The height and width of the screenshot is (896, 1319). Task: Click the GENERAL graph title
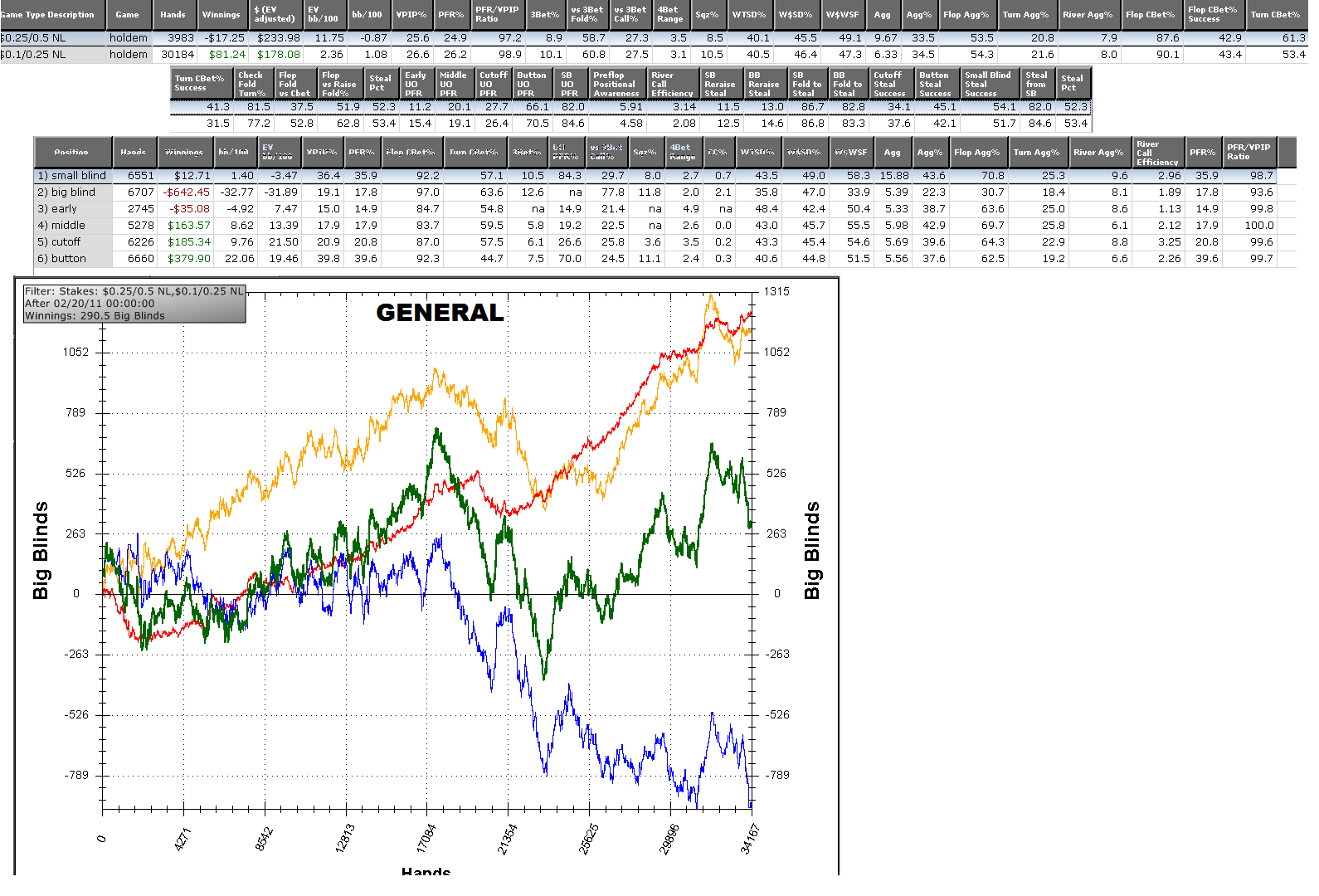tap(440, 313)
